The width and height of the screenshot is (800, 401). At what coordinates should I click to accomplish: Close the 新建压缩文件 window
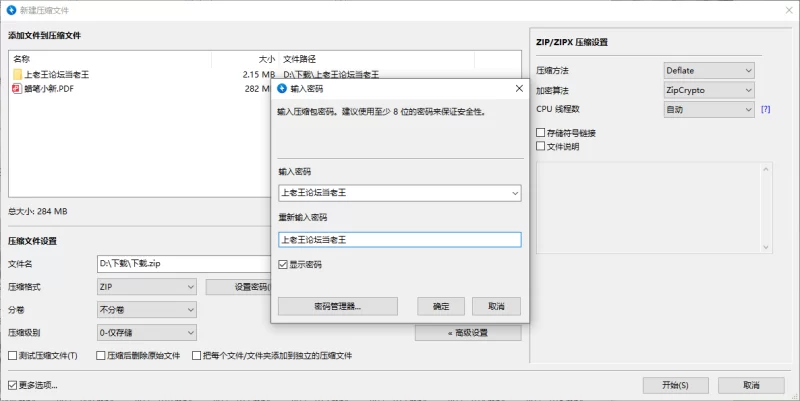tap(788, 10)
